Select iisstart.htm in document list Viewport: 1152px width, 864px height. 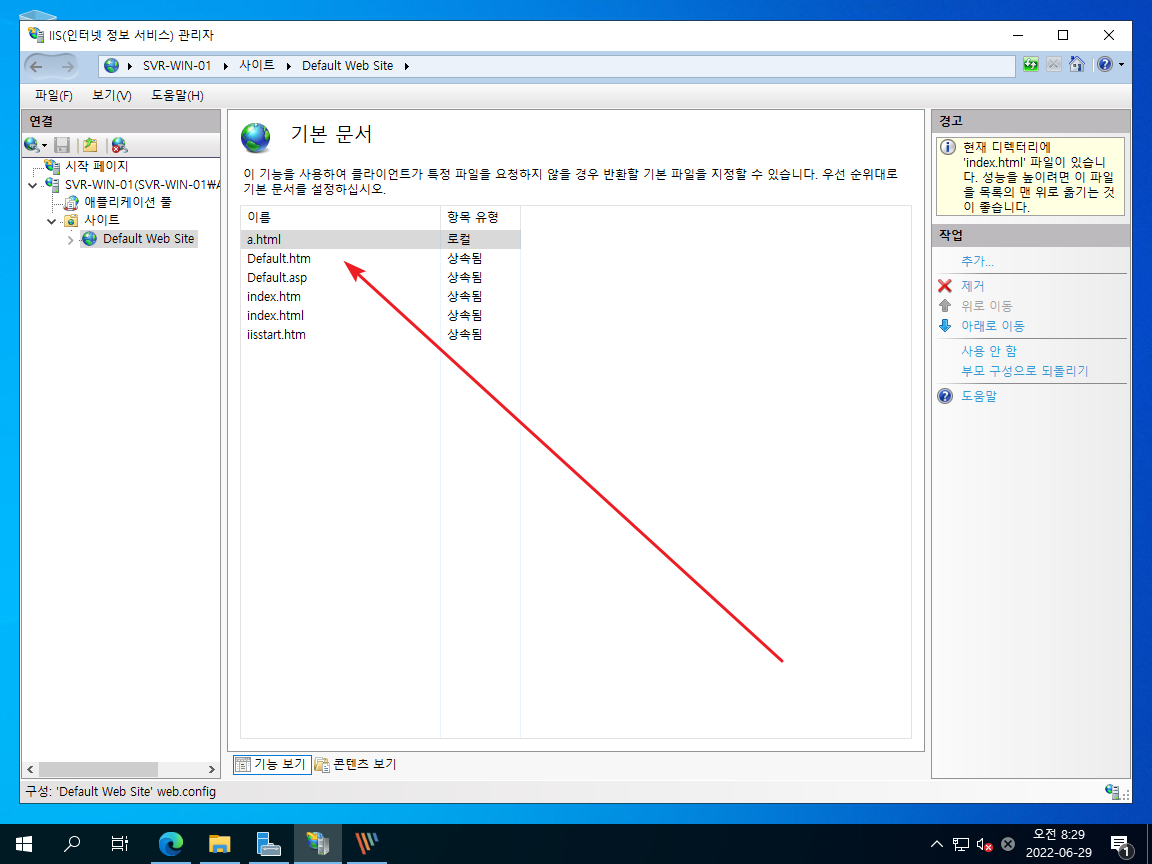point(381,335)
